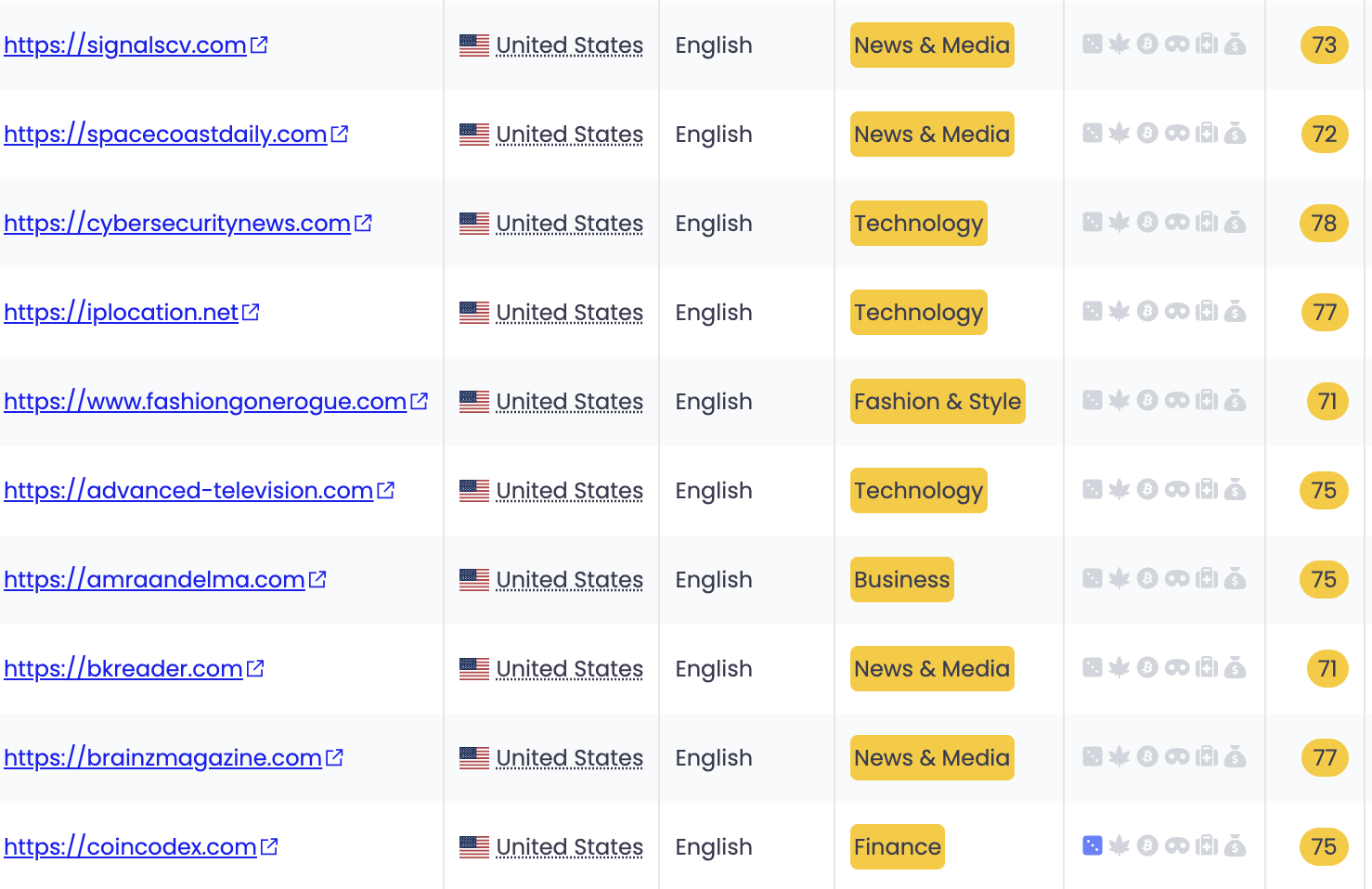Click the mask icon in cybersecuritynews.com row
The image size is (1372, 889).
[x=1177, y=223]
